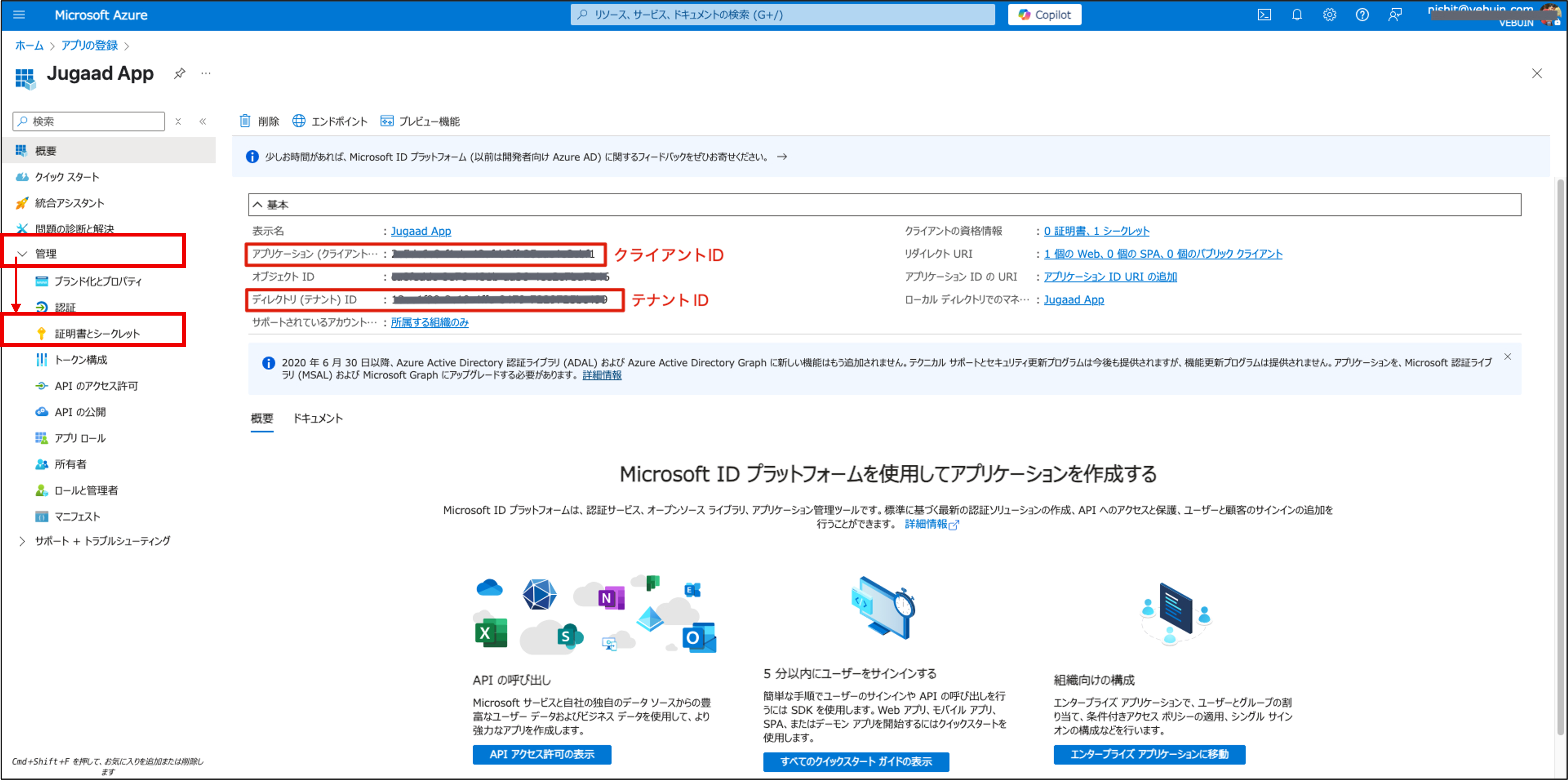This screenshot has height=780, width=1568.
Task: Click エンタープライズ アプリケーションに移動 button
Action: pos(1149,754)
